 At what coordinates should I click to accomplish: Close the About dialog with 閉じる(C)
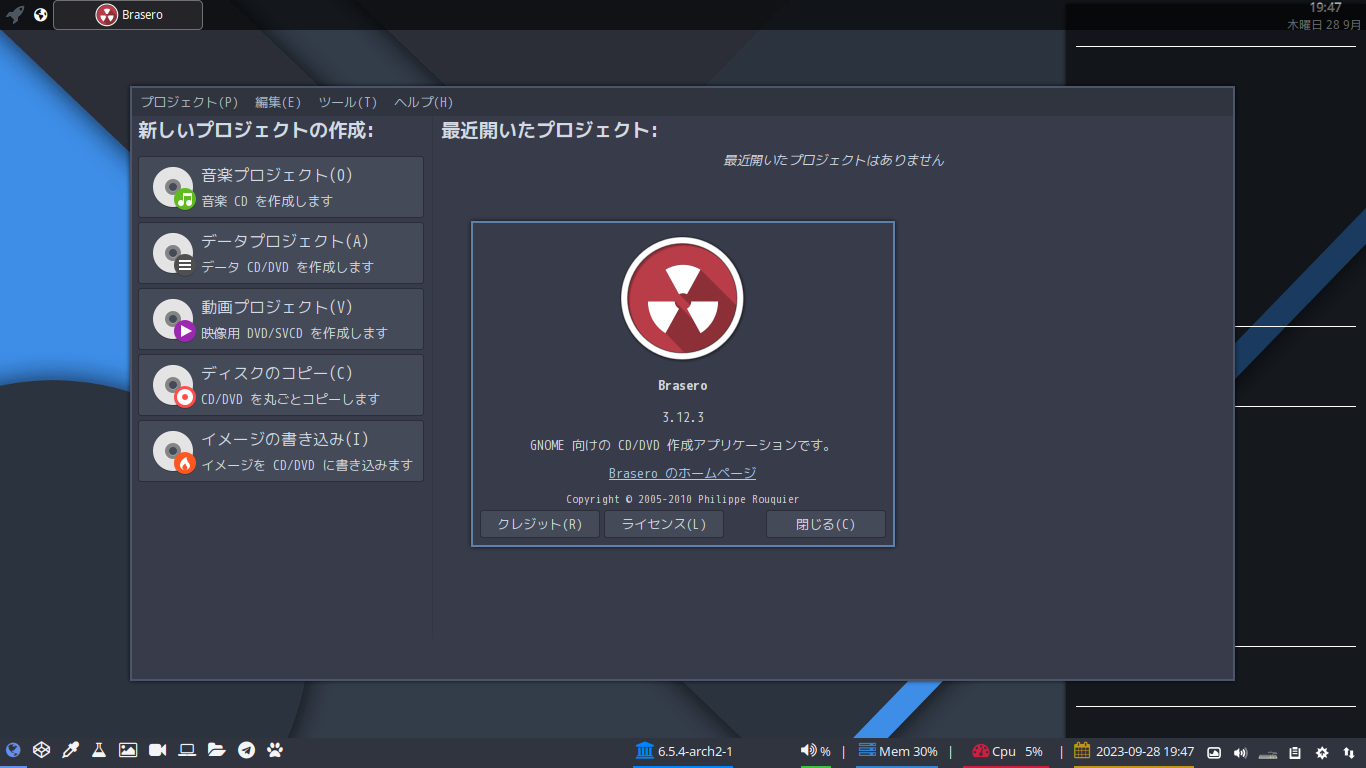(x=826, y=524)
